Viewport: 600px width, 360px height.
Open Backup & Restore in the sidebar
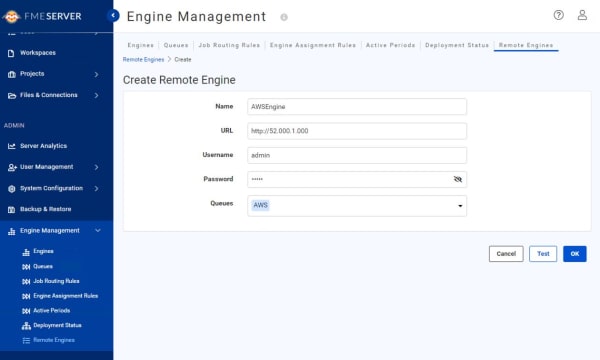tap(46, 209)
